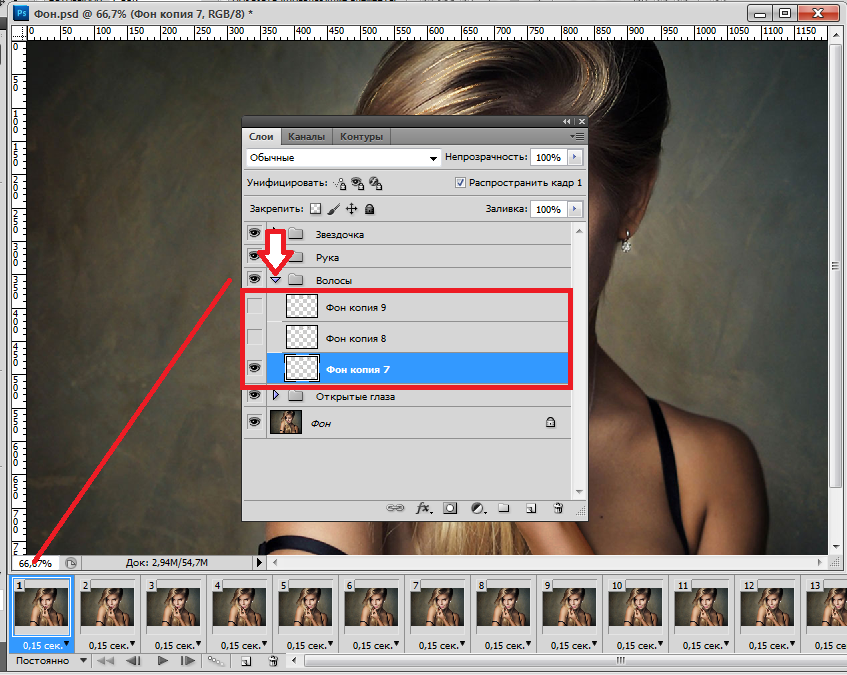The height and width of the screenshot is (675, 847).
Task: Open the fx layer style menu
Action: 424,508
